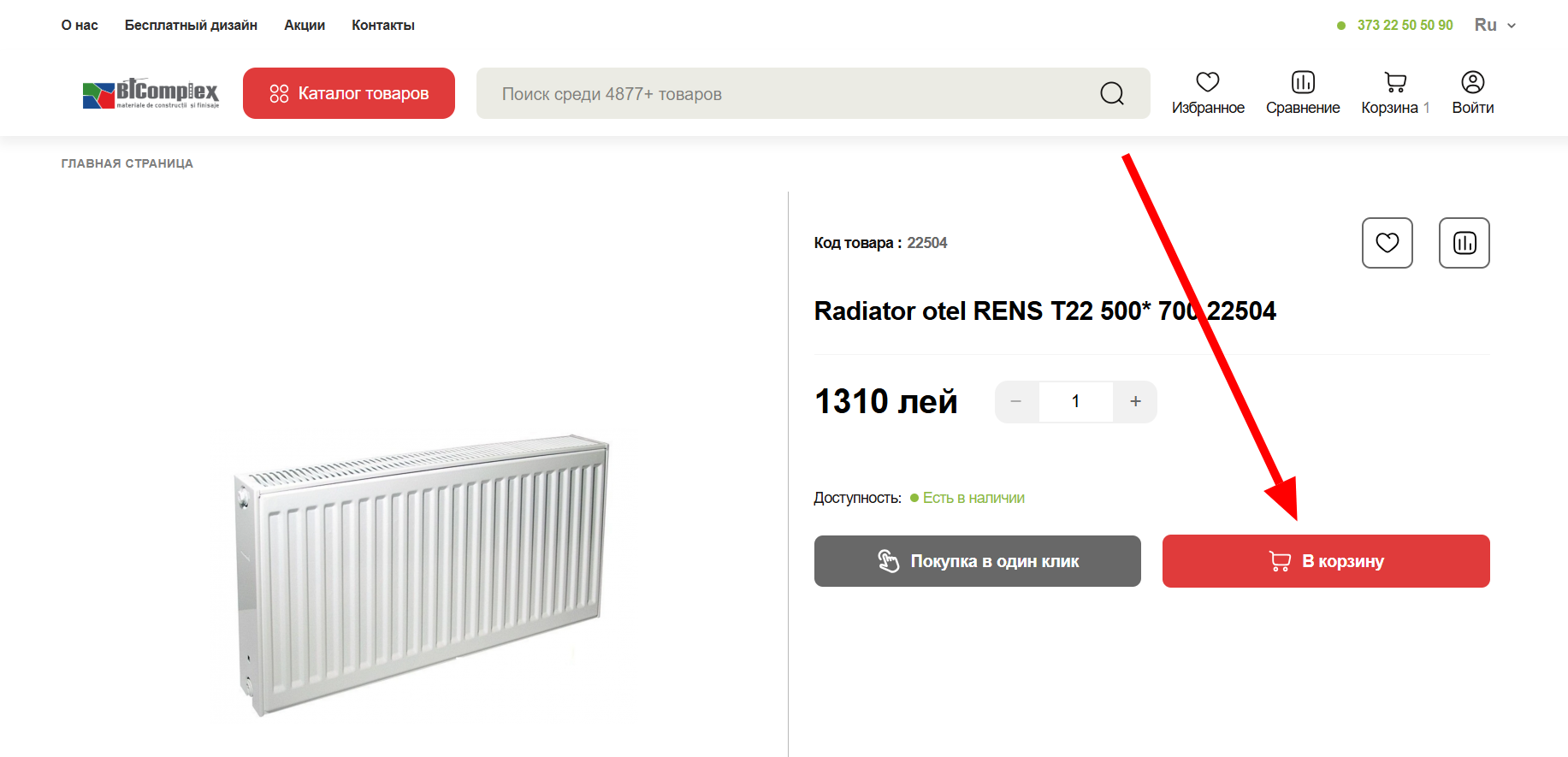Open the Сравнение comparison icon in header
The width and height of the screenshot is (1568, 757).
1303,82
